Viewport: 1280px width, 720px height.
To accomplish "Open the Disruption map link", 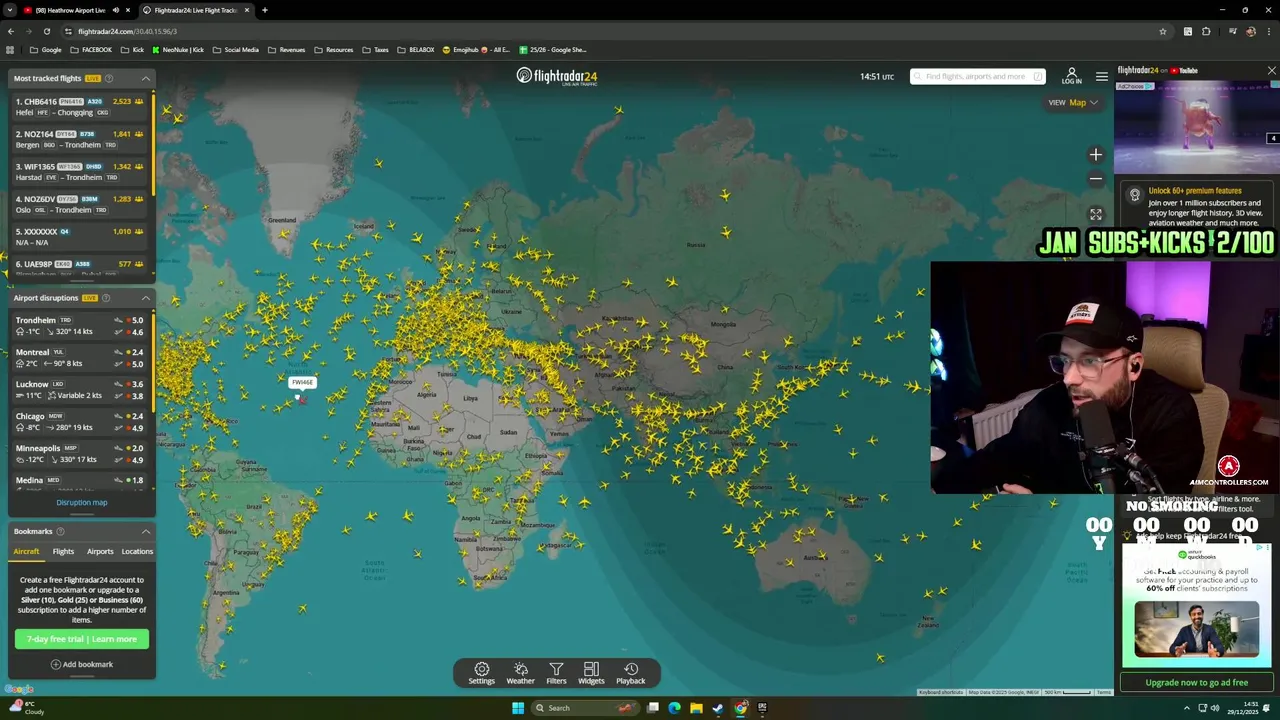I will pyautogui.click(x=82, y=502).
